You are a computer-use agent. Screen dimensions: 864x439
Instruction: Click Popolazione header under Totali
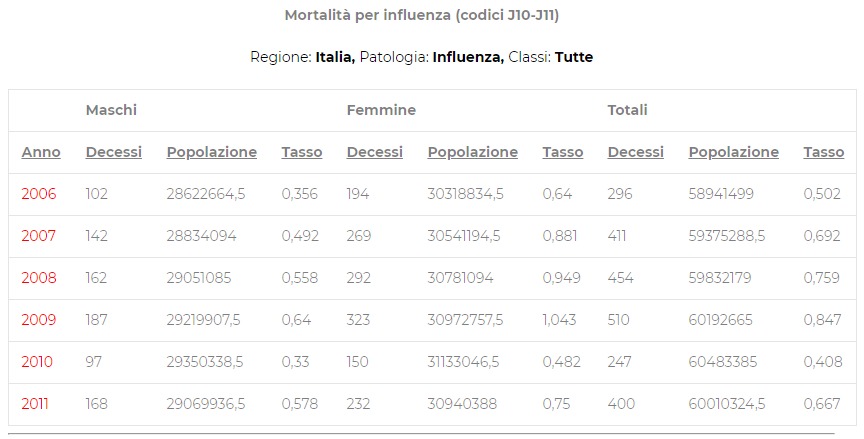(x=734, y=152)
